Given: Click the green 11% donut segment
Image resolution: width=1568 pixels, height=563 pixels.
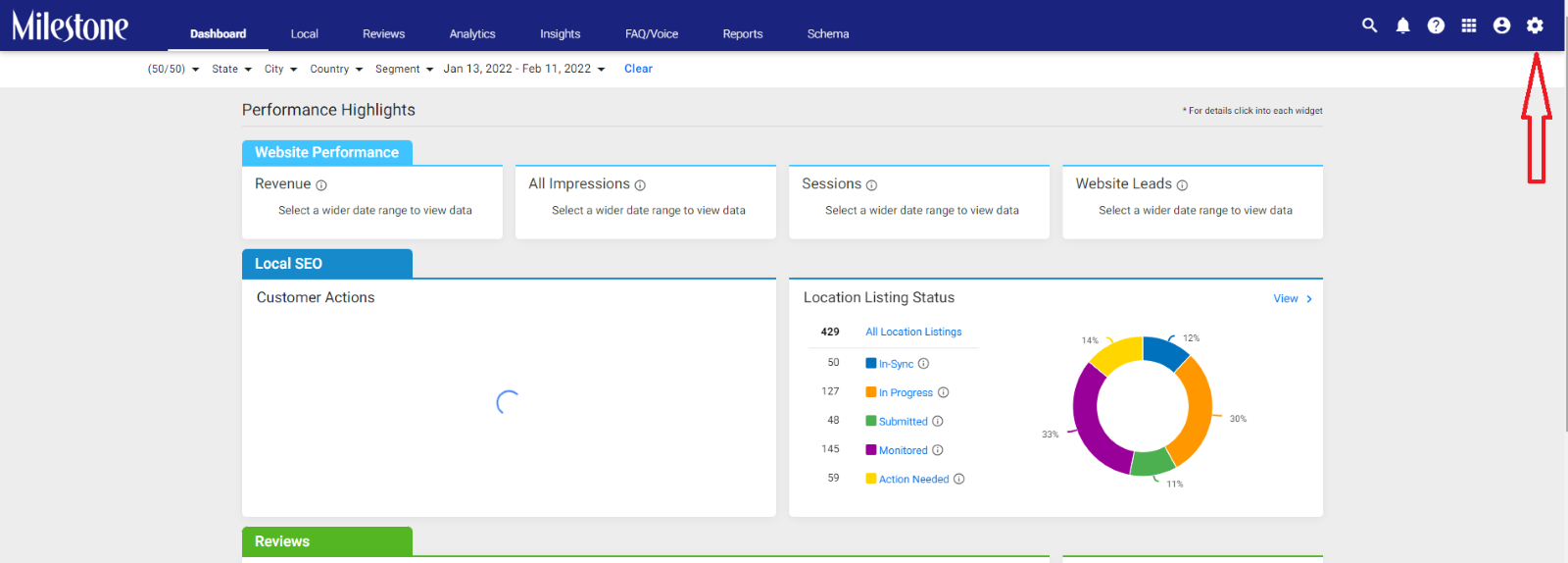Looking at the screenshot, I should pyautogui.click(x=1152, y=462).
